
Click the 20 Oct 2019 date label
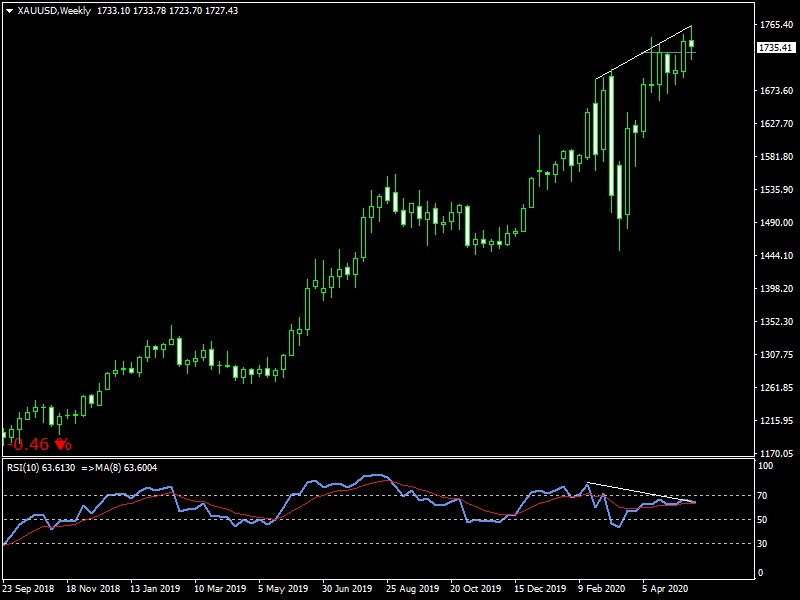[x=476, y=589]
